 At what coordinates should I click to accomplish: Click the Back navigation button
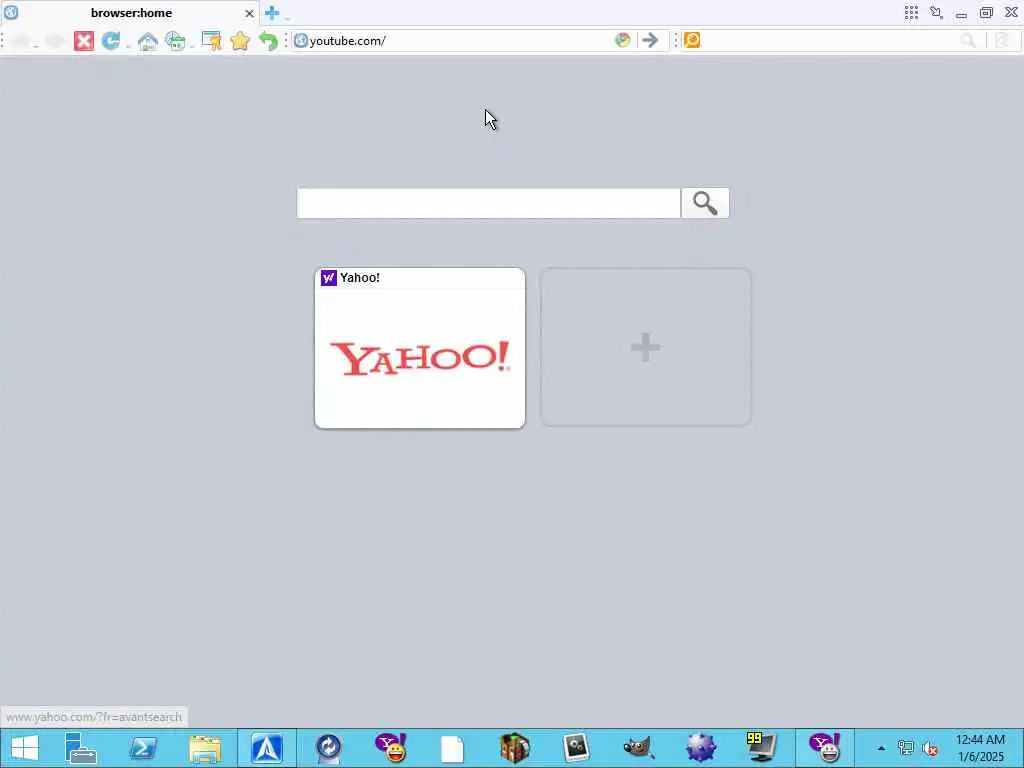pos(21,41)
